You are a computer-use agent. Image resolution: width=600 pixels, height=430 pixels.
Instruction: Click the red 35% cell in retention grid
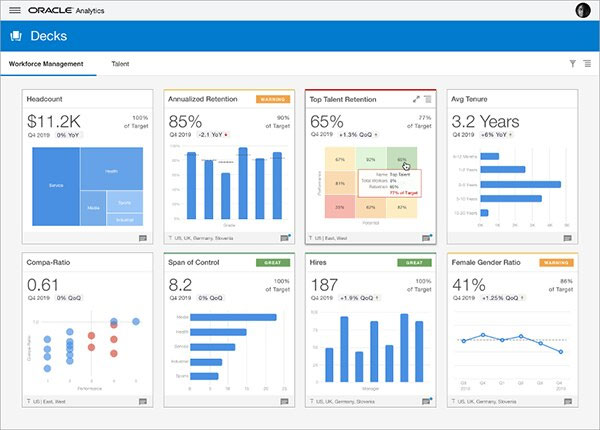pyautogui.click(x=341, y=207)
